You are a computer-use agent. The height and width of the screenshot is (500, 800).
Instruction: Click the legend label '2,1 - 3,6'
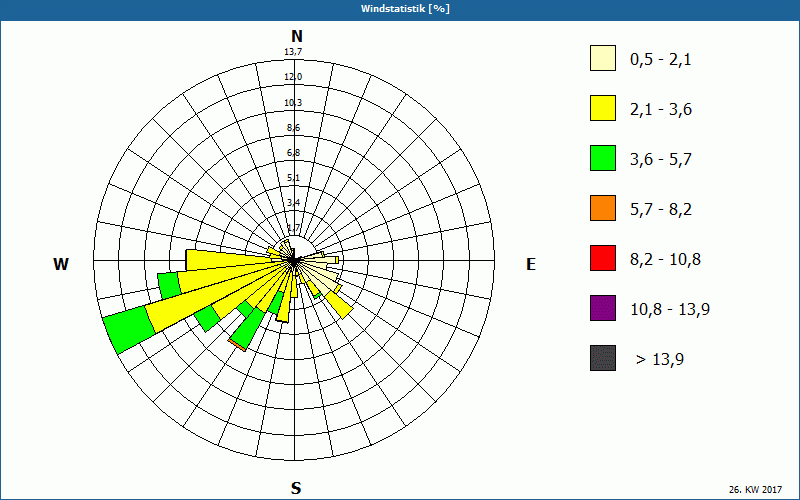pyautogui.click(x=661, y=110)
